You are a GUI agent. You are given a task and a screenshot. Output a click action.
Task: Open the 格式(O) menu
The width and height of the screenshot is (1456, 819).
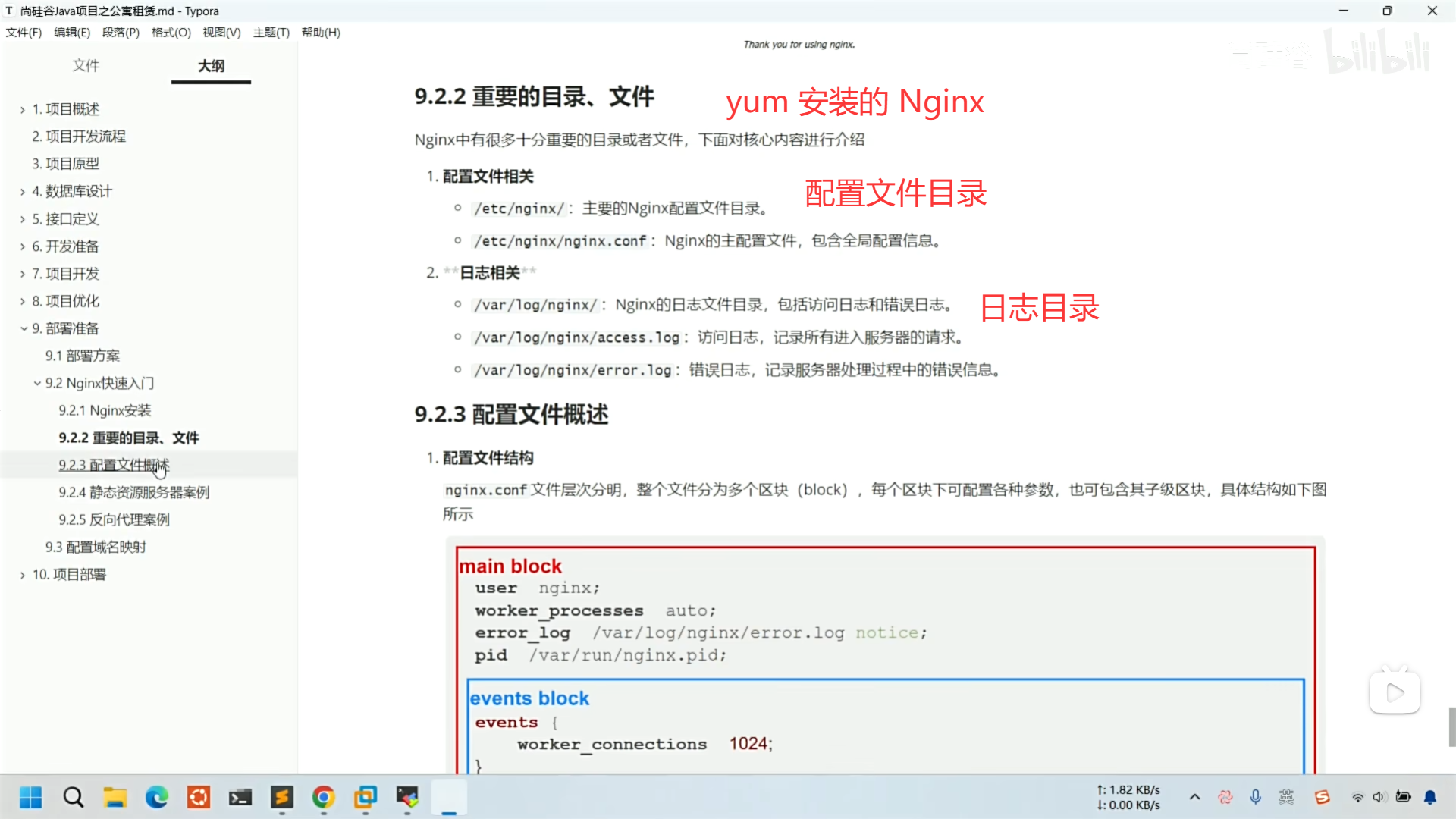(171, 33)
